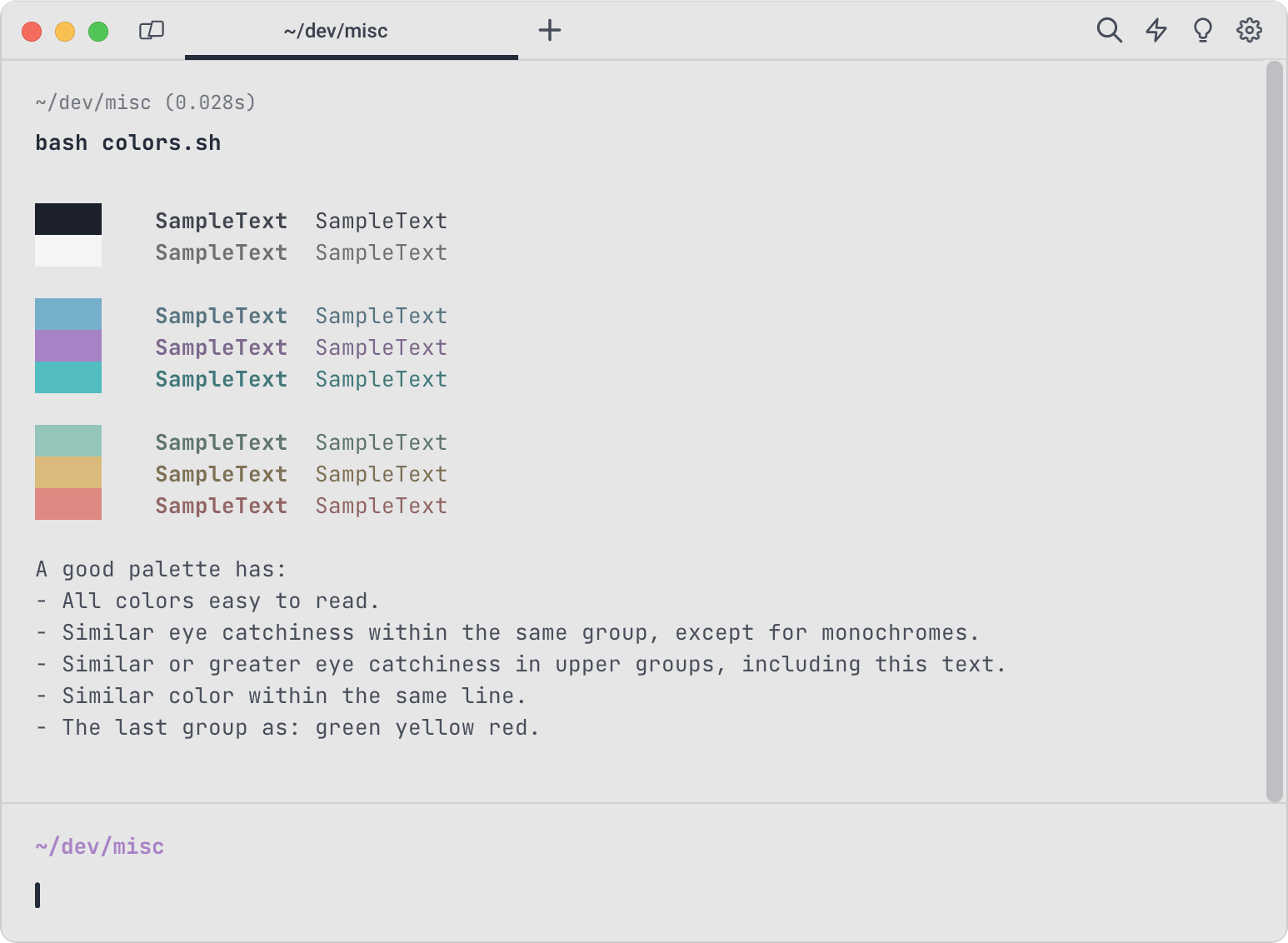Click the blue color swatch

68,314
